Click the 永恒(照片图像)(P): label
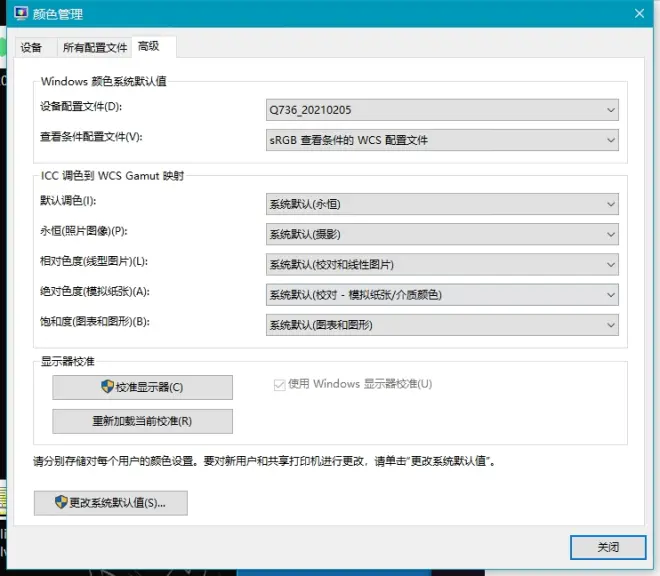Screen dimensions: 660x576 [x=84, y=231]
